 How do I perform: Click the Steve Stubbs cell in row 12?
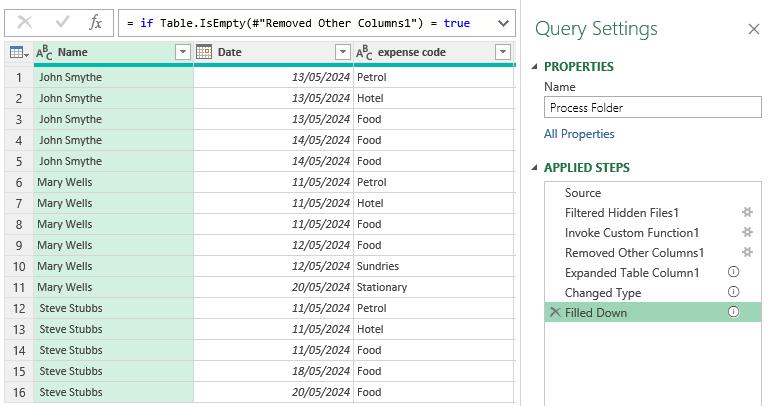tap(114, 308)
